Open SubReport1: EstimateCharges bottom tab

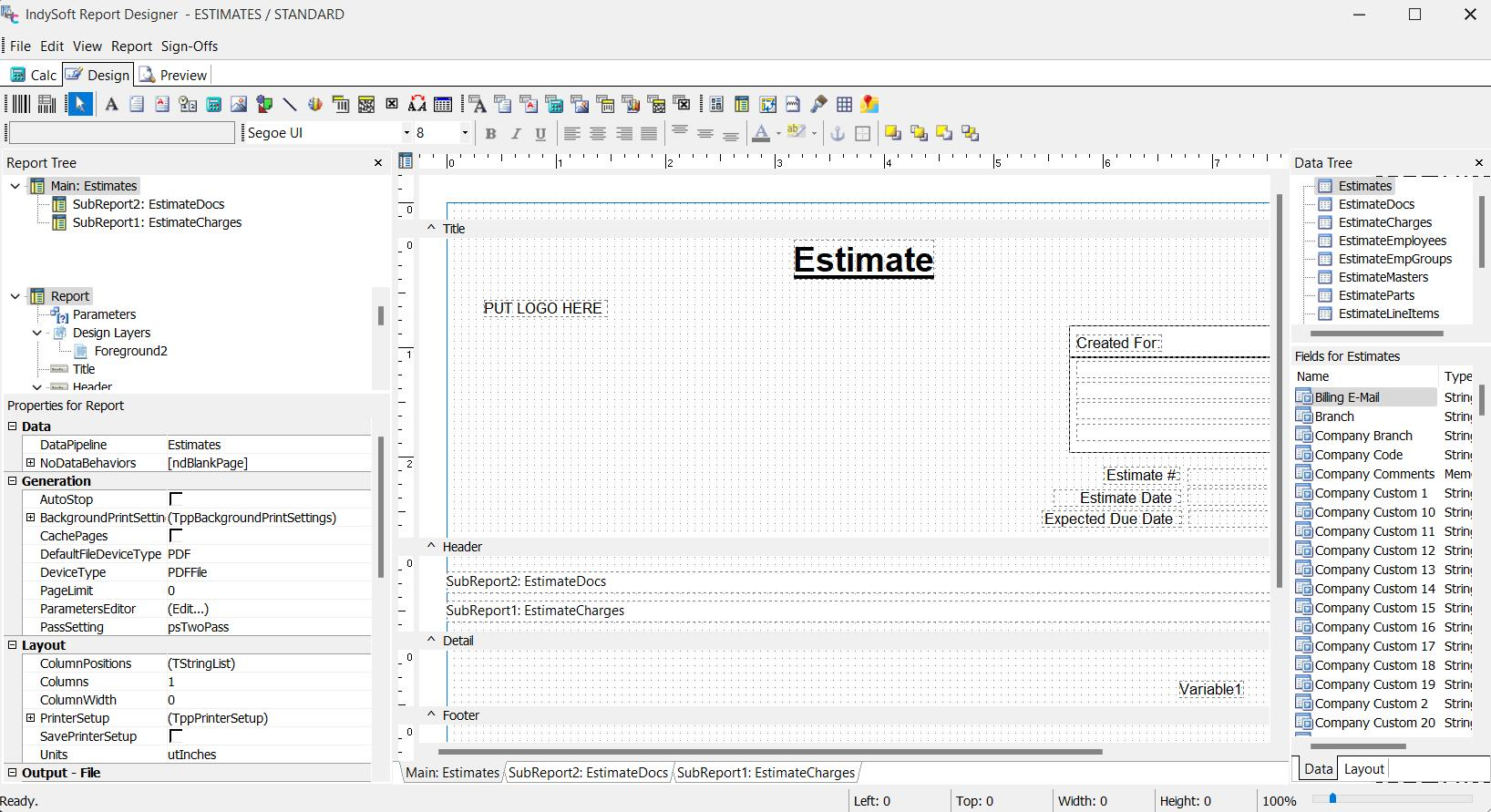tap(766, 773)
